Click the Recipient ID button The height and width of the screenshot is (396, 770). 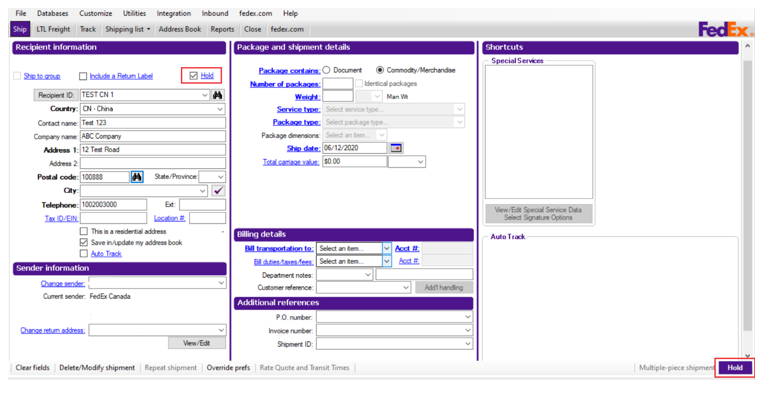coord(56,95)
